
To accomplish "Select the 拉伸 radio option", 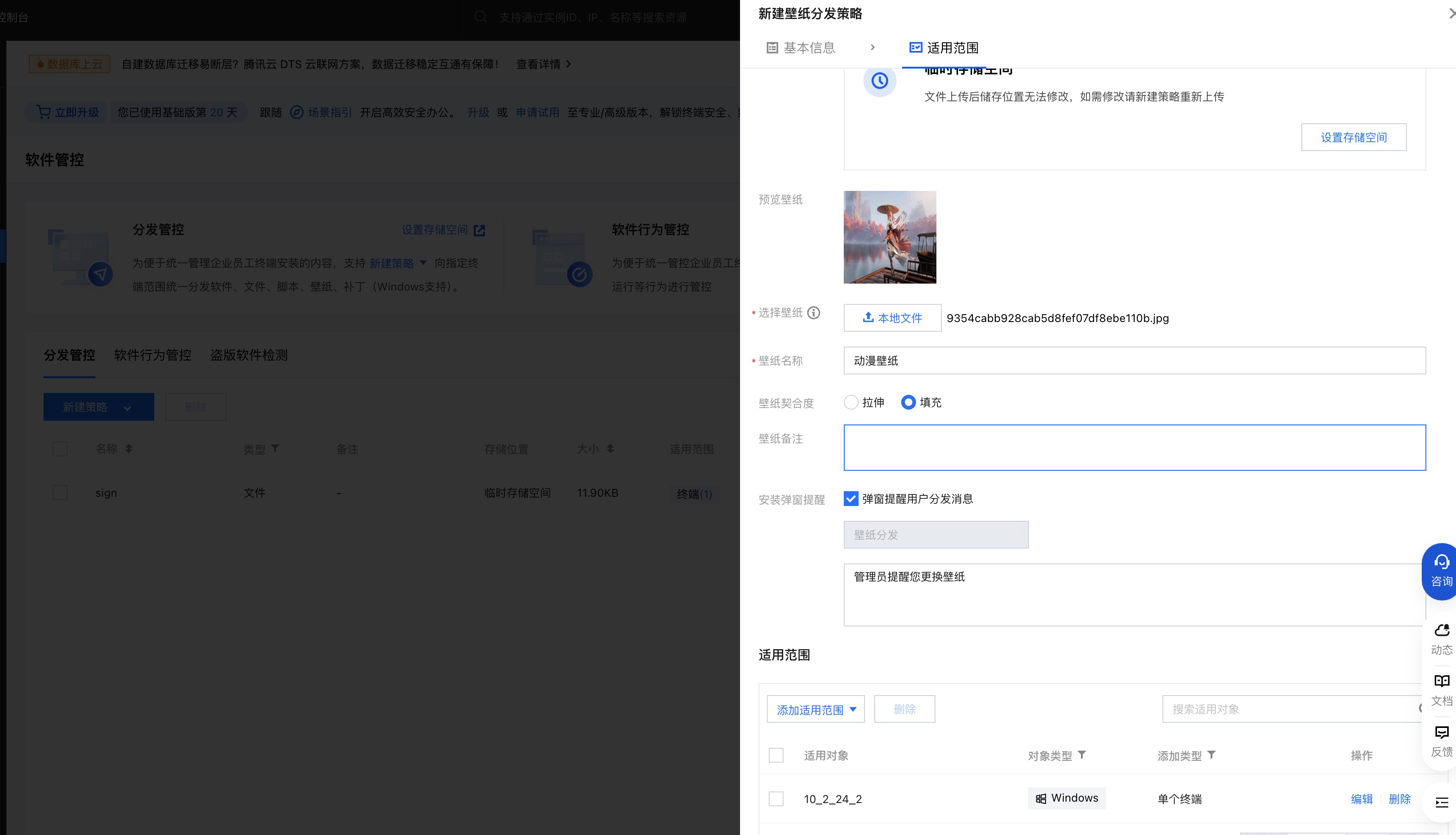I will (x=851, y=403).
